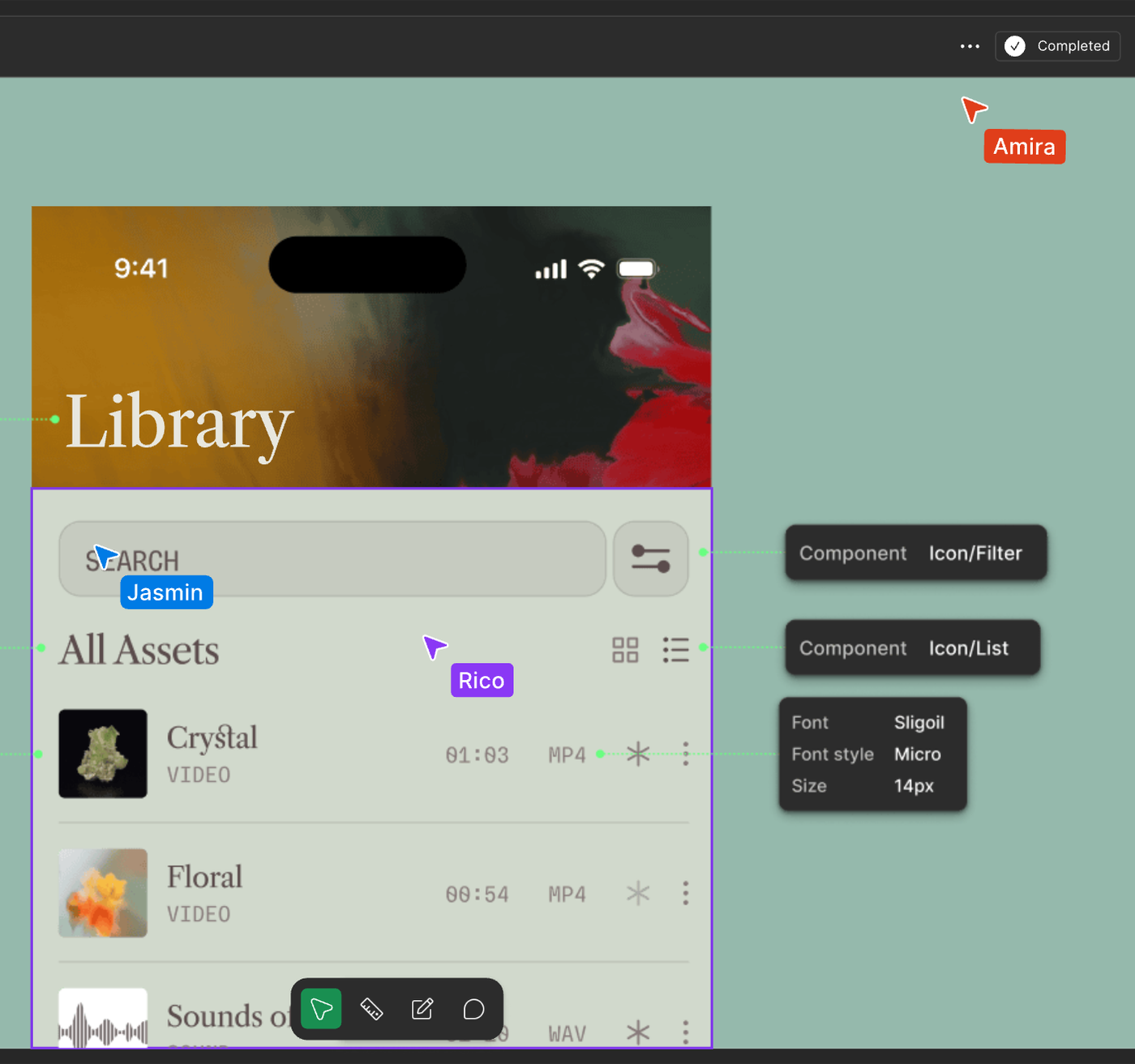Screen dimensions: 1135x1064
Task: Click the Icon/Filter component annotation
Action: click(916, 553)
